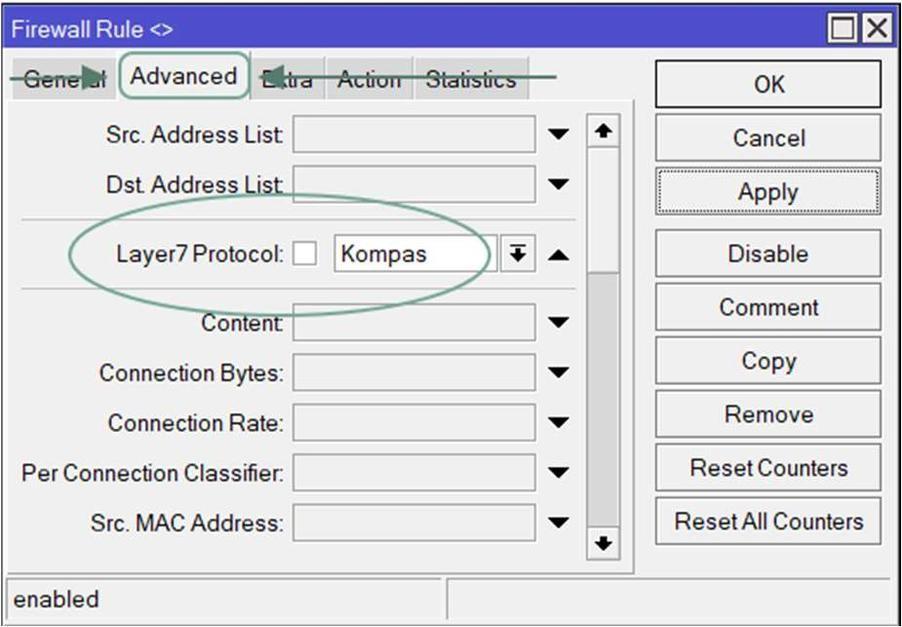Open the Layer7 Protocol dropdown list
This screenshot has width=902, height=627.
coord(517,254)
